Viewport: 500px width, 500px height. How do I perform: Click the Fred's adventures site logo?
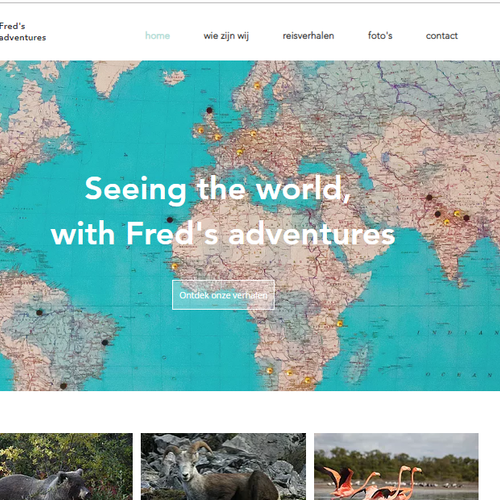[x=23, y=32]
